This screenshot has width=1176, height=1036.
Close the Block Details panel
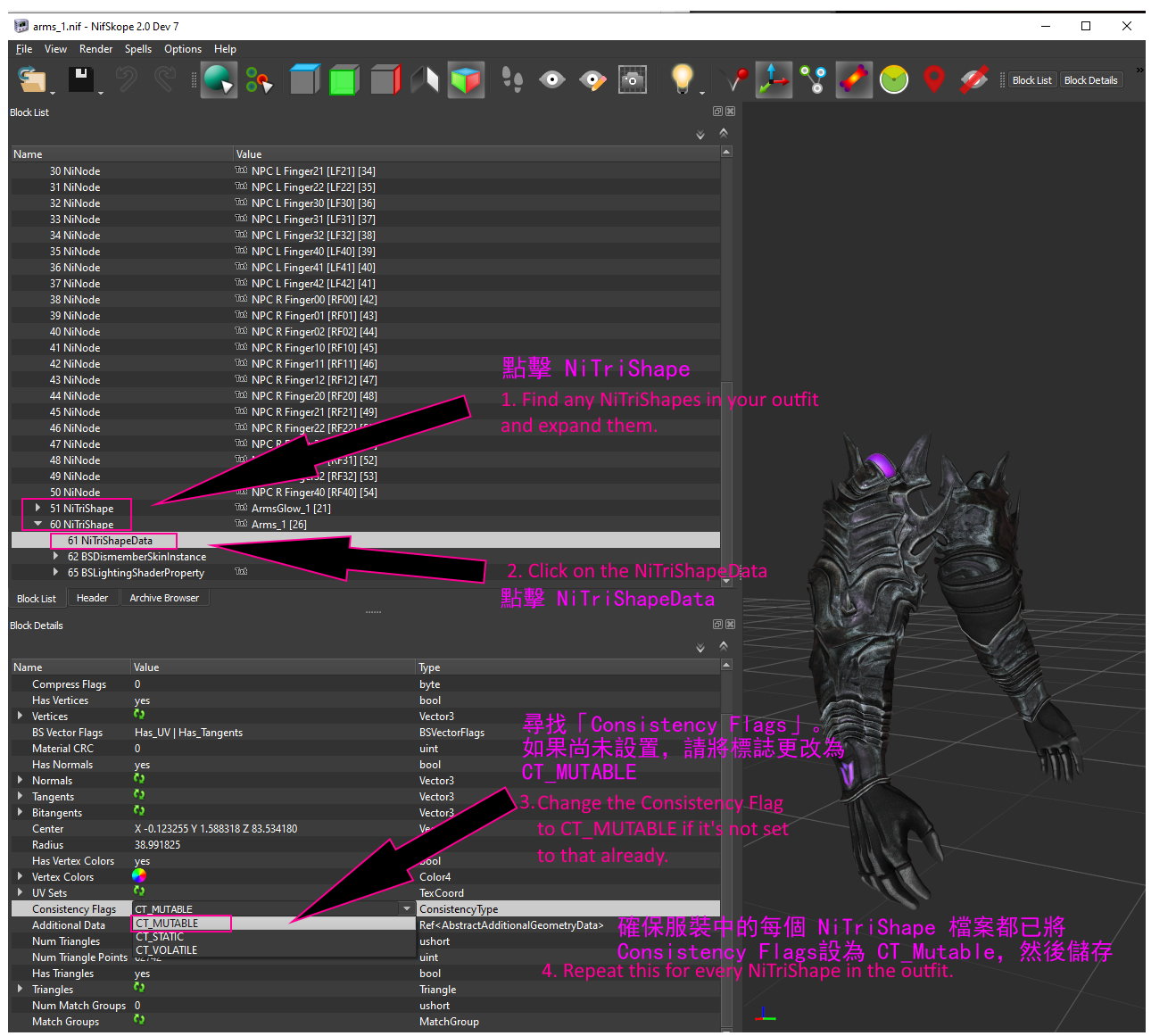[x=730, y=625]
